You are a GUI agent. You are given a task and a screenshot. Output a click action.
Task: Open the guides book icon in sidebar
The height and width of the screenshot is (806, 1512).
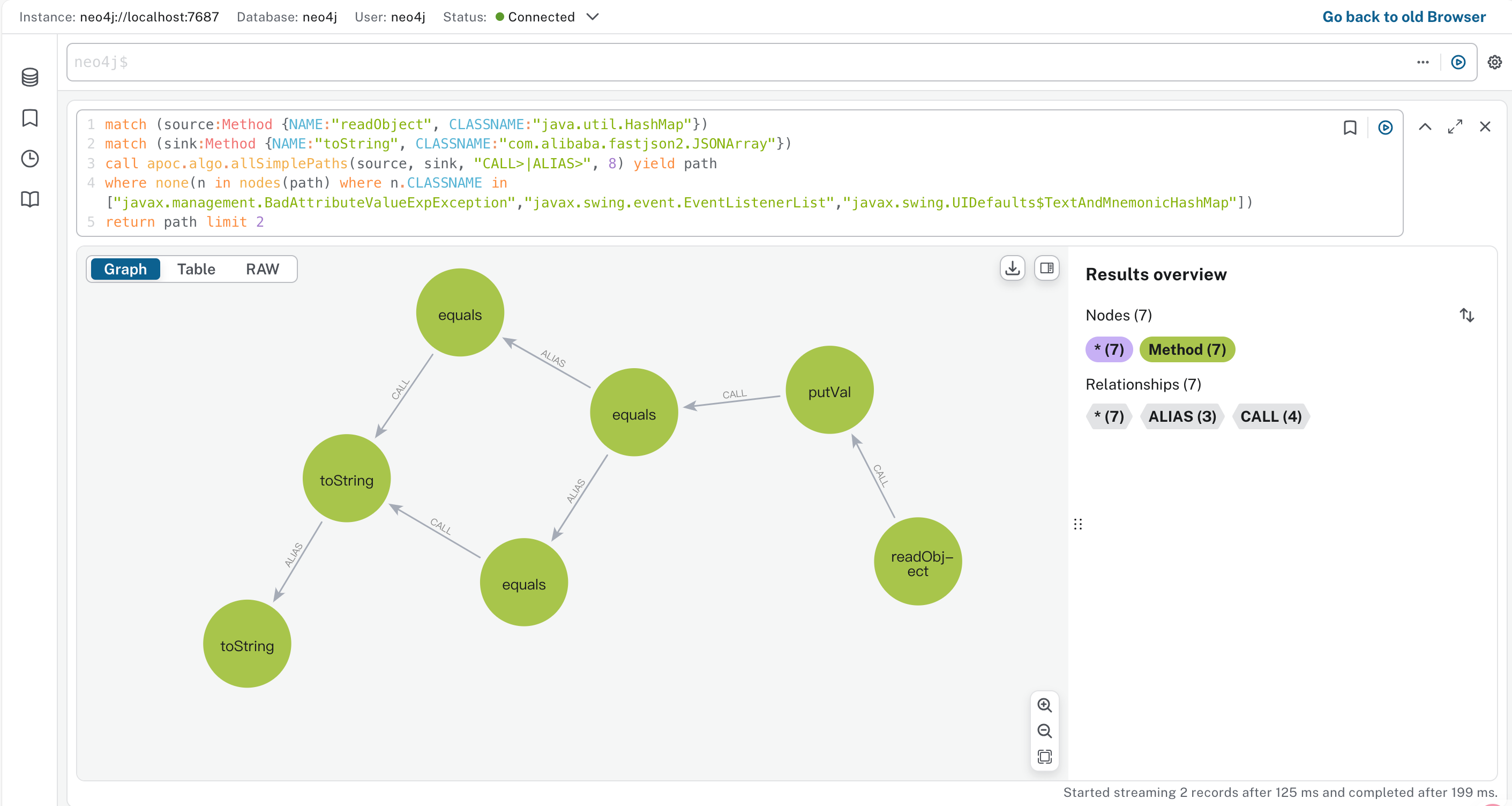pos(30,199)
